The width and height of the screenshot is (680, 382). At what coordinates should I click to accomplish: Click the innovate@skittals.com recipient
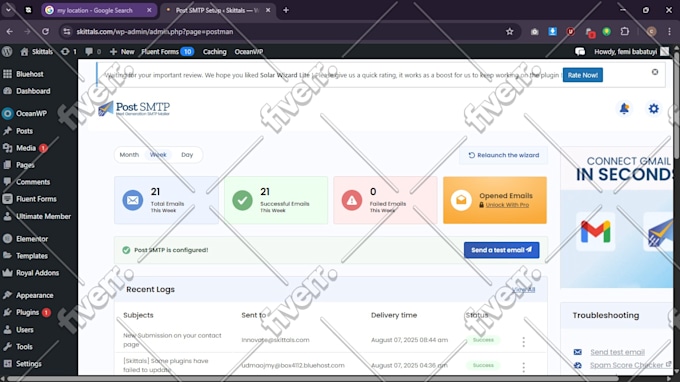[275, 340]
